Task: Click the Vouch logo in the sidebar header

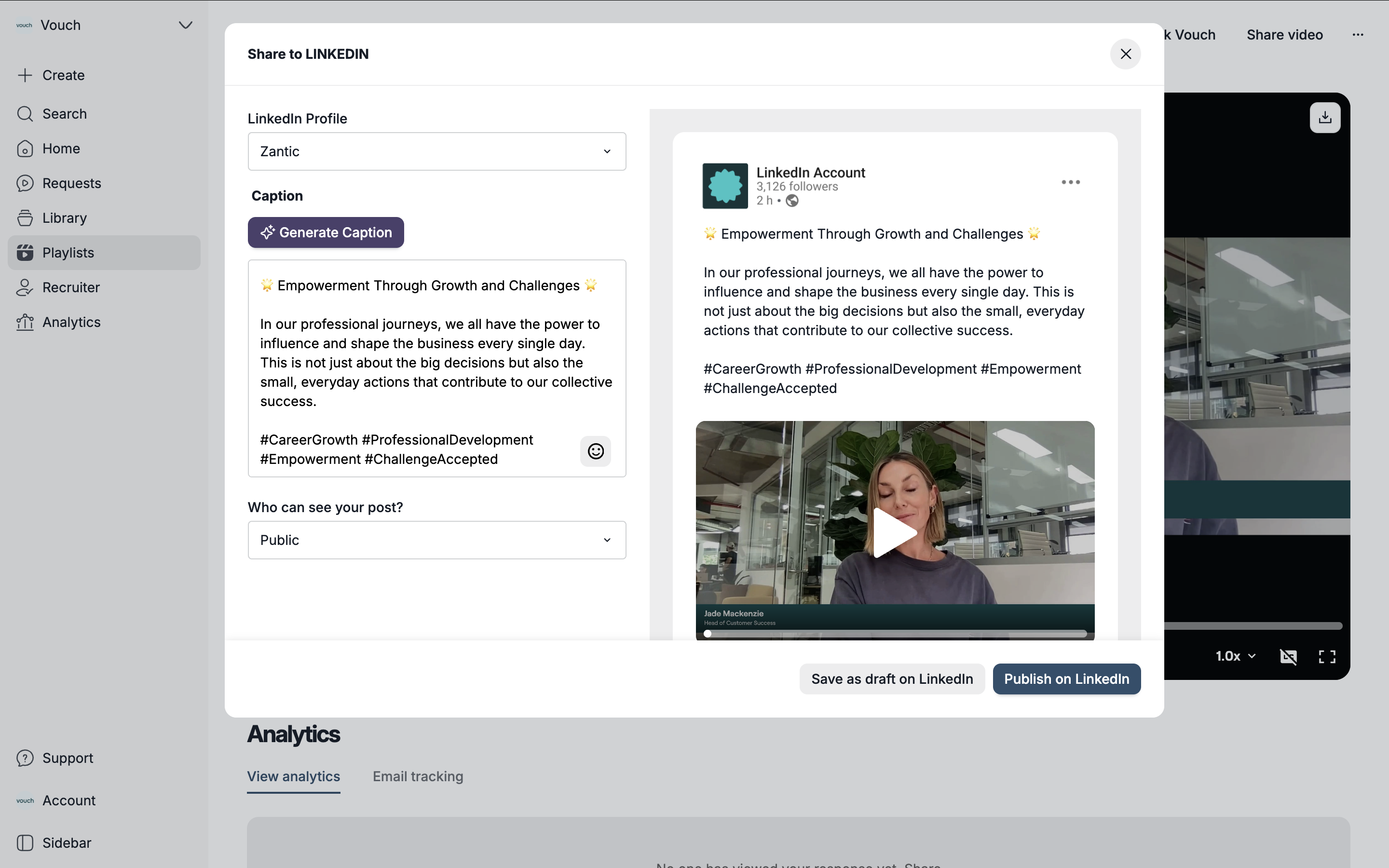Action: coord(24,25)
